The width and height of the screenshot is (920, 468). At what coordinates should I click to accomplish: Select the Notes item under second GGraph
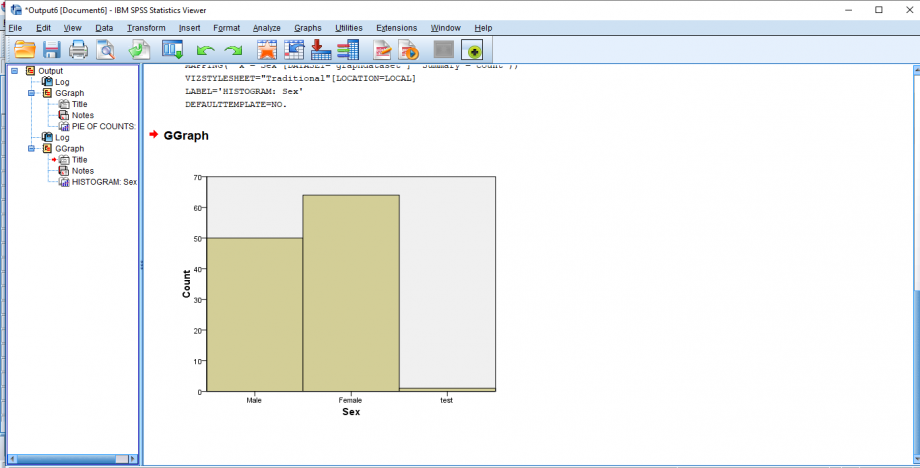click(x=82, y=171)
